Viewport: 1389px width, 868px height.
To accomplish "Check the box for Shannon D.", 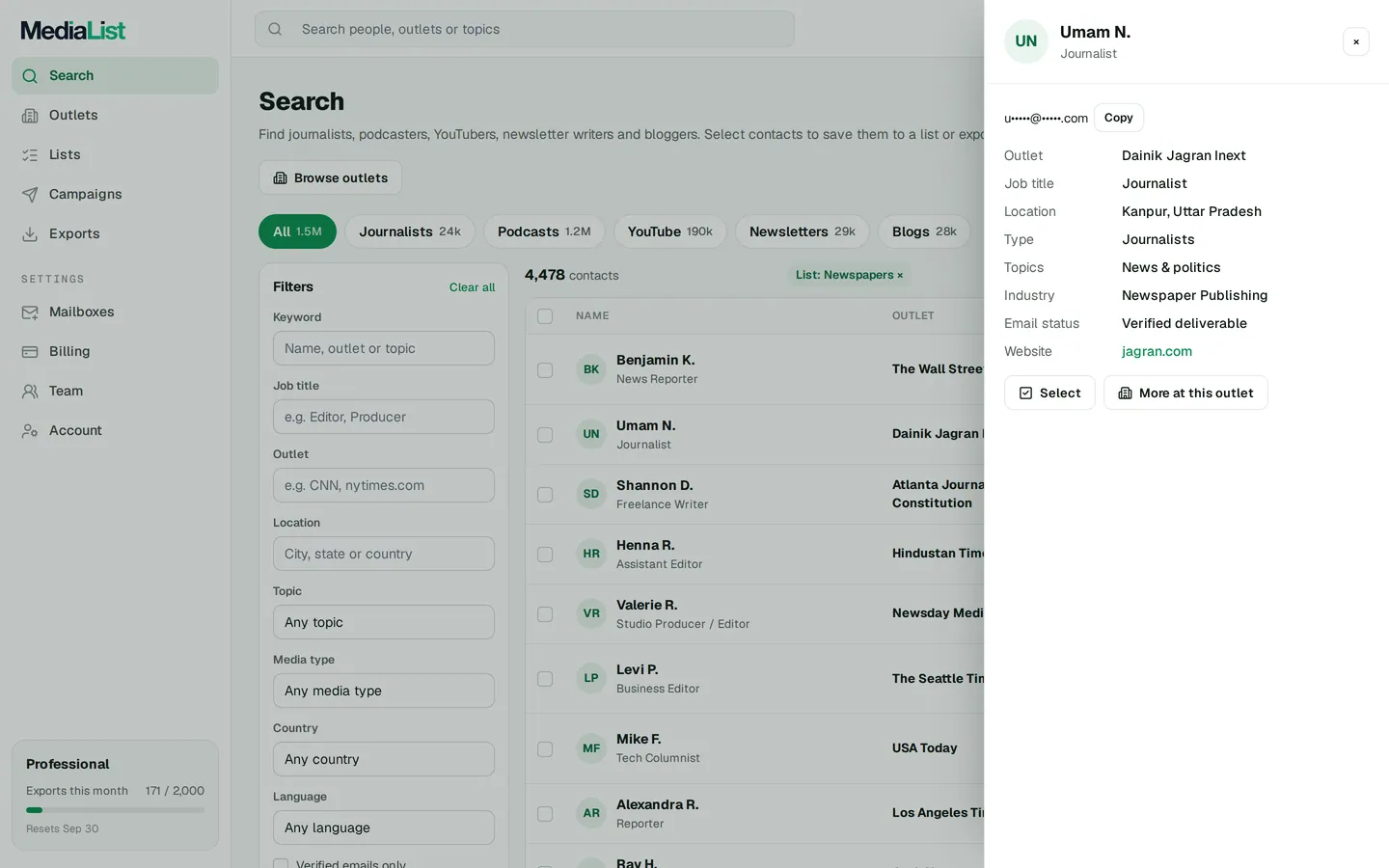I will 545,495.
